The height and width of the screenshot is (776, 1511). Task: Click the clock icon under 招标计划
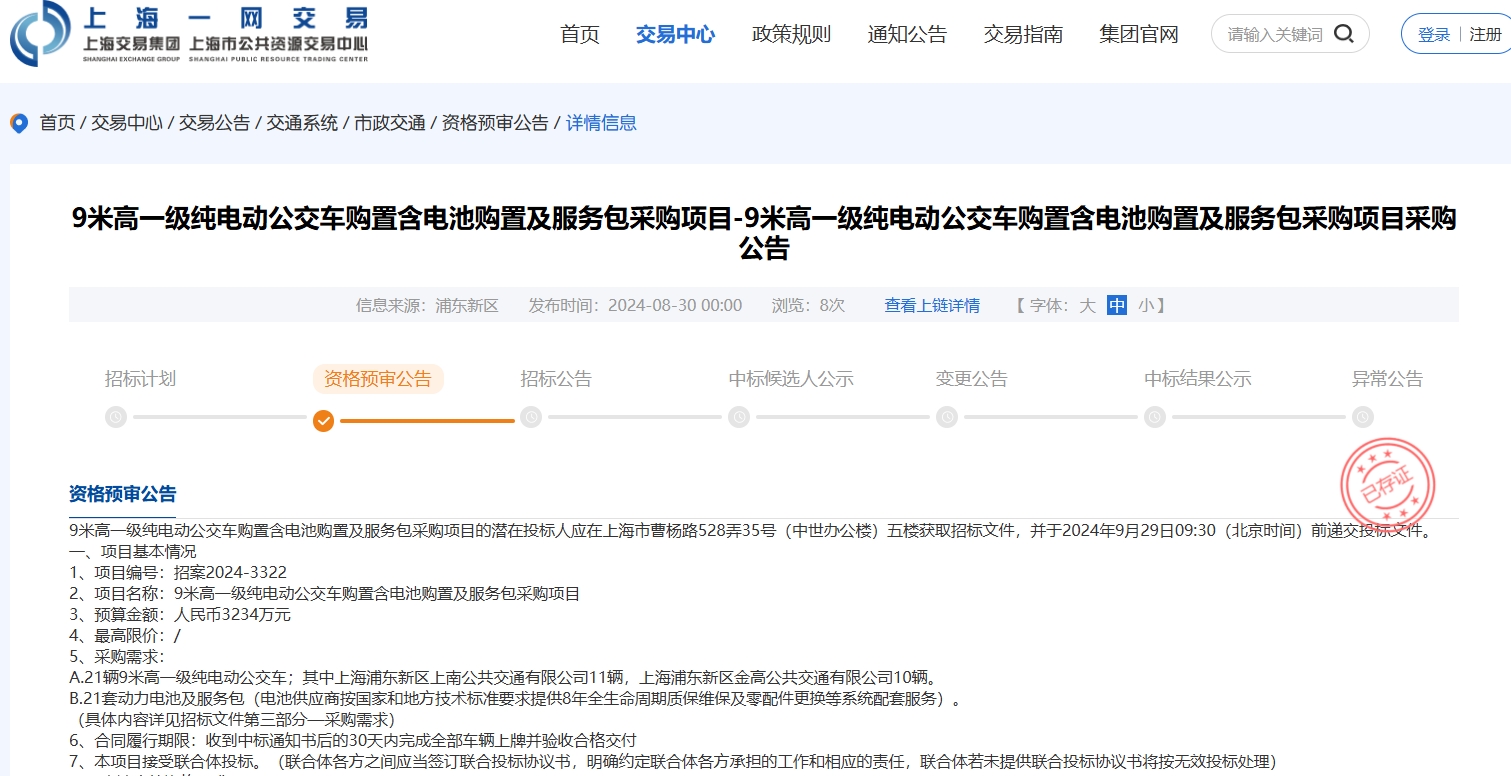click(x=116, y=417)
